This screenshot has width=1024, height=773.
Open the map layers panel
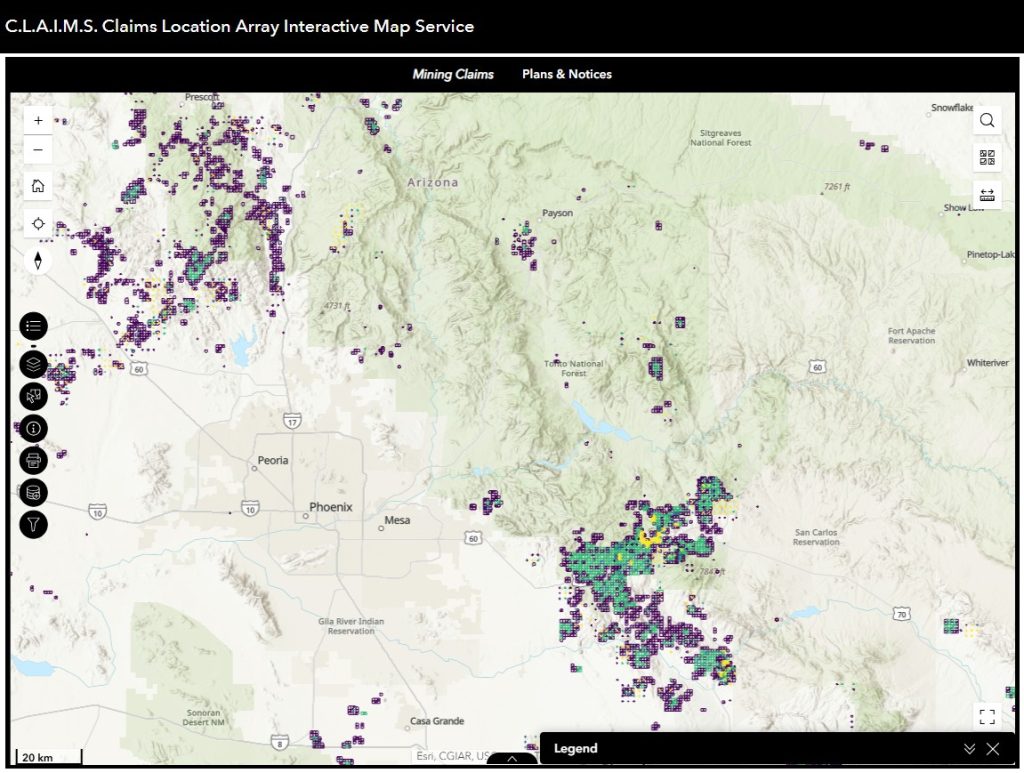coord(34,363)
